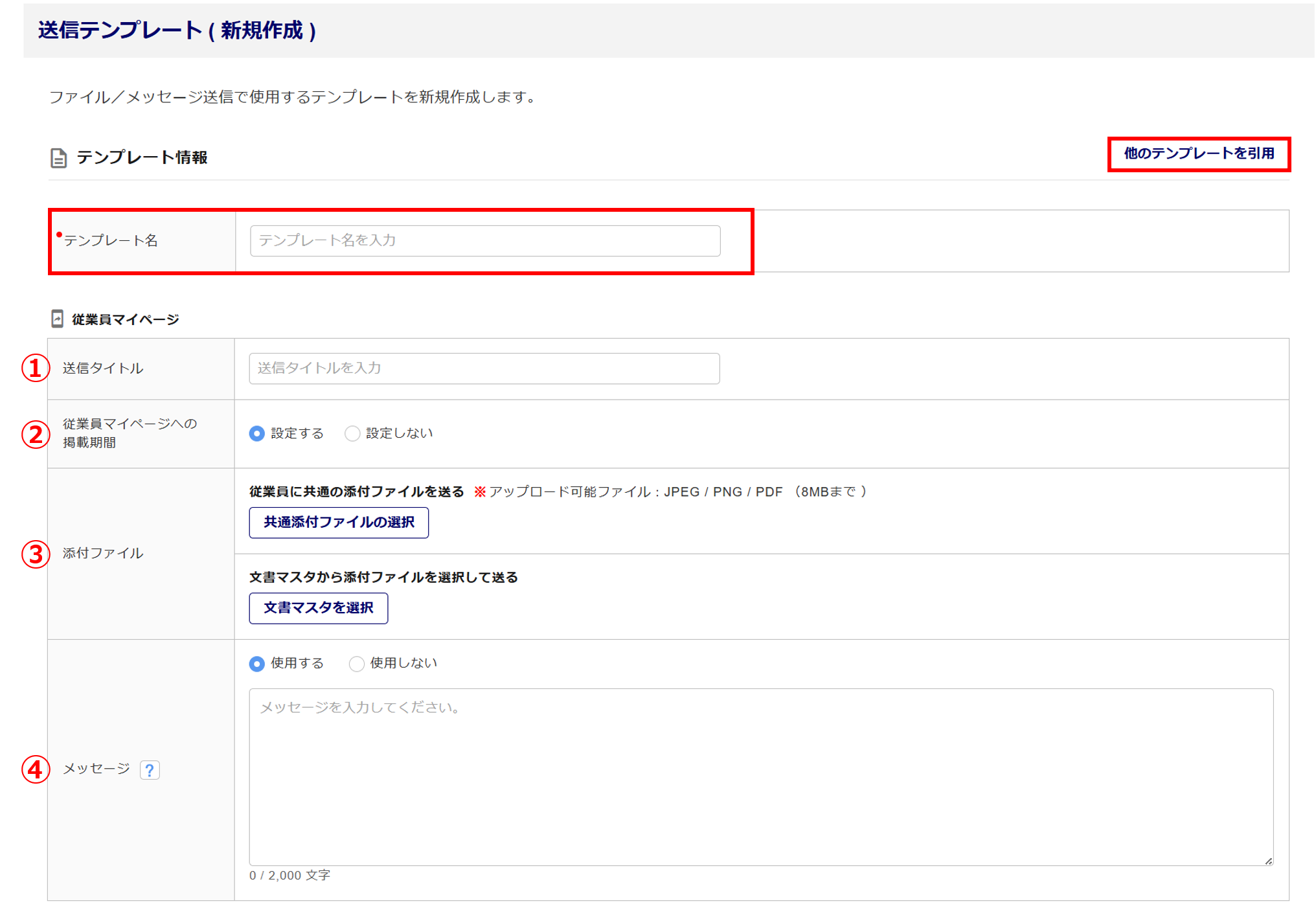Click the message help question mark icon

[x=150, y=769]
